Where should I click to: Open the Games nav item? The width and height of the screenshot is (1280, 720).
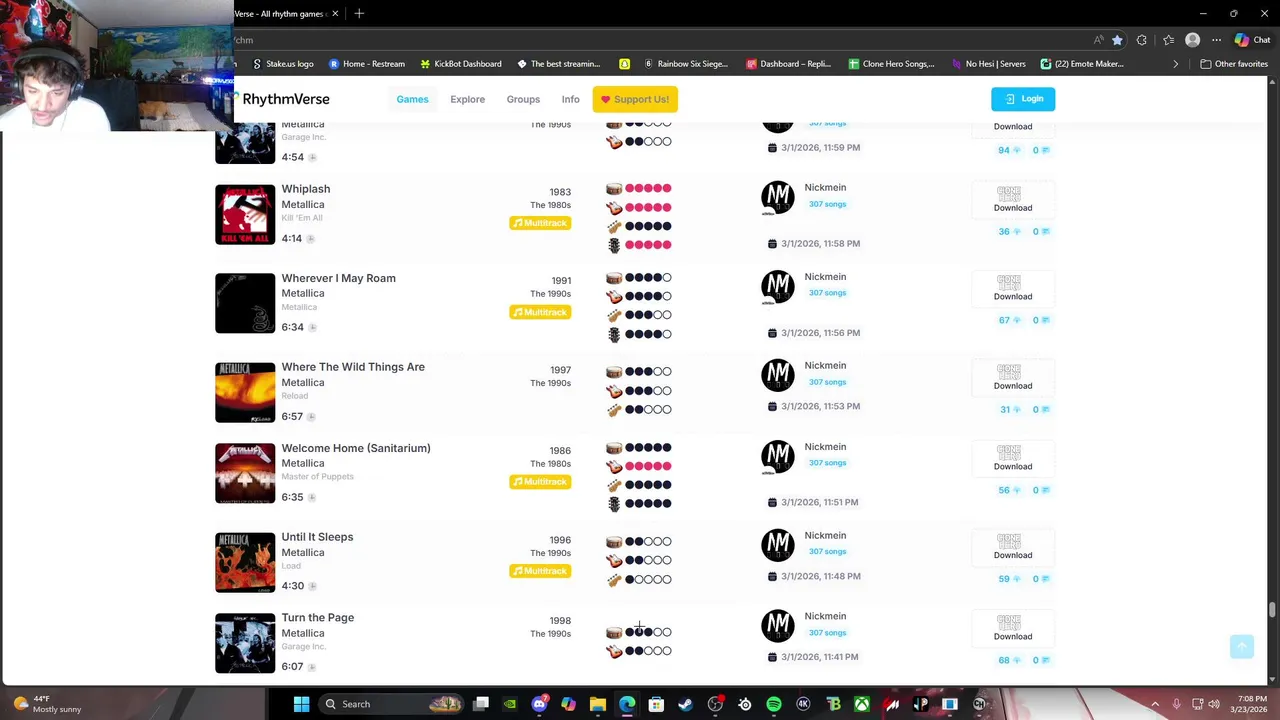tap(412, 99)
